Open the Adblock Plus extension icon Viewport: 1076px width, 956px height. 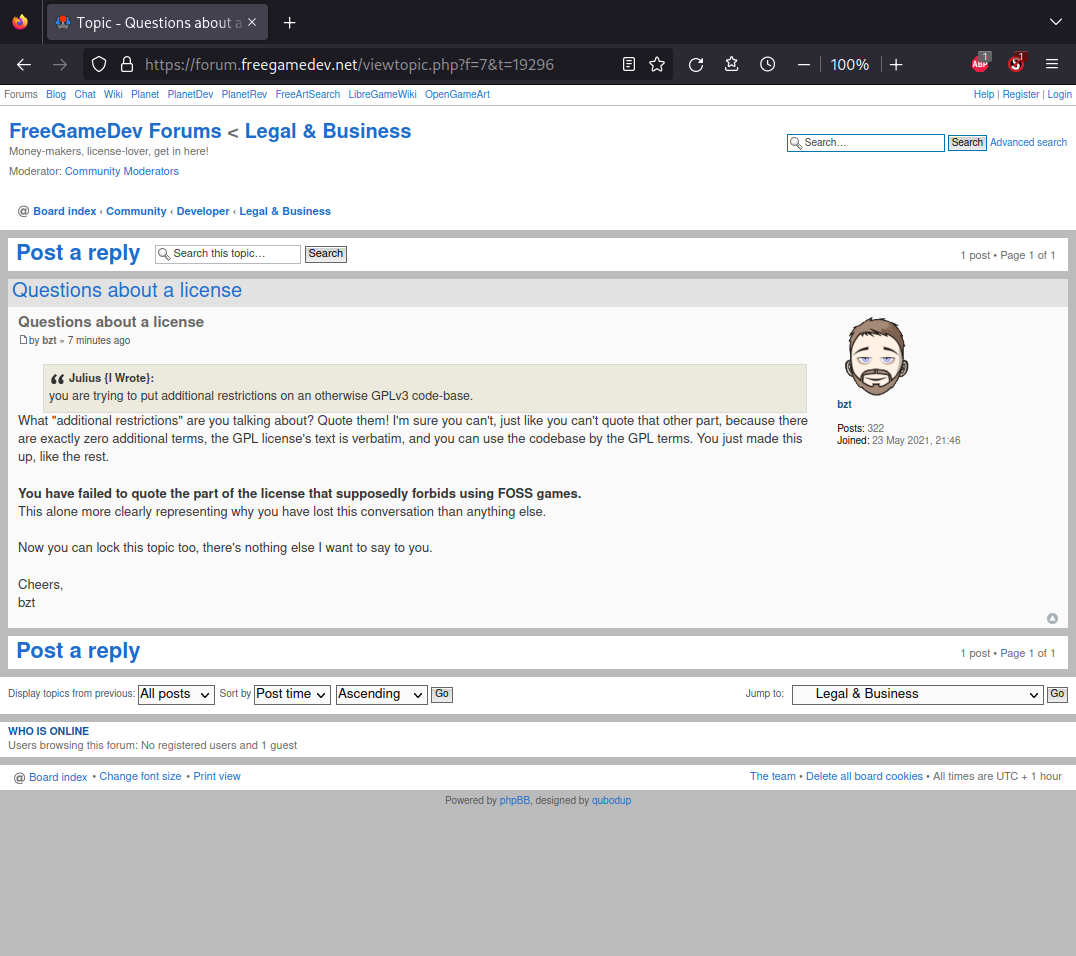980,64
